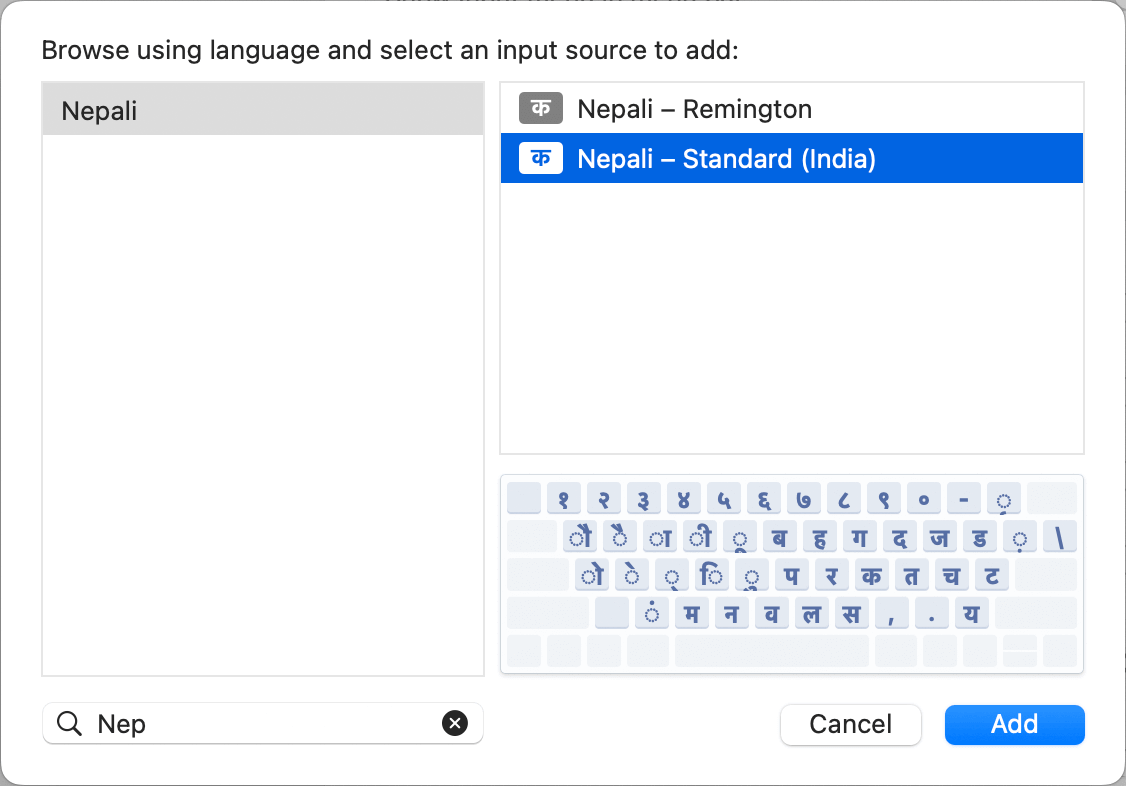The height and width of the screenshot is (786, 1126).
Task: Click the Nepali – Standard (India) keyboard icon
Action: coord(541,158)
